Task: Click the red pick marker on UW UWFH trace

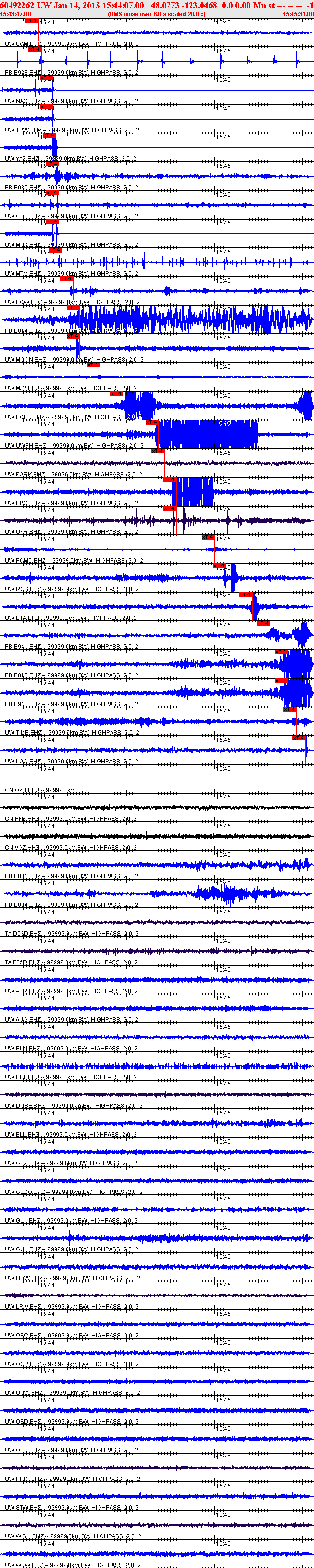Action: click(152, 422)
